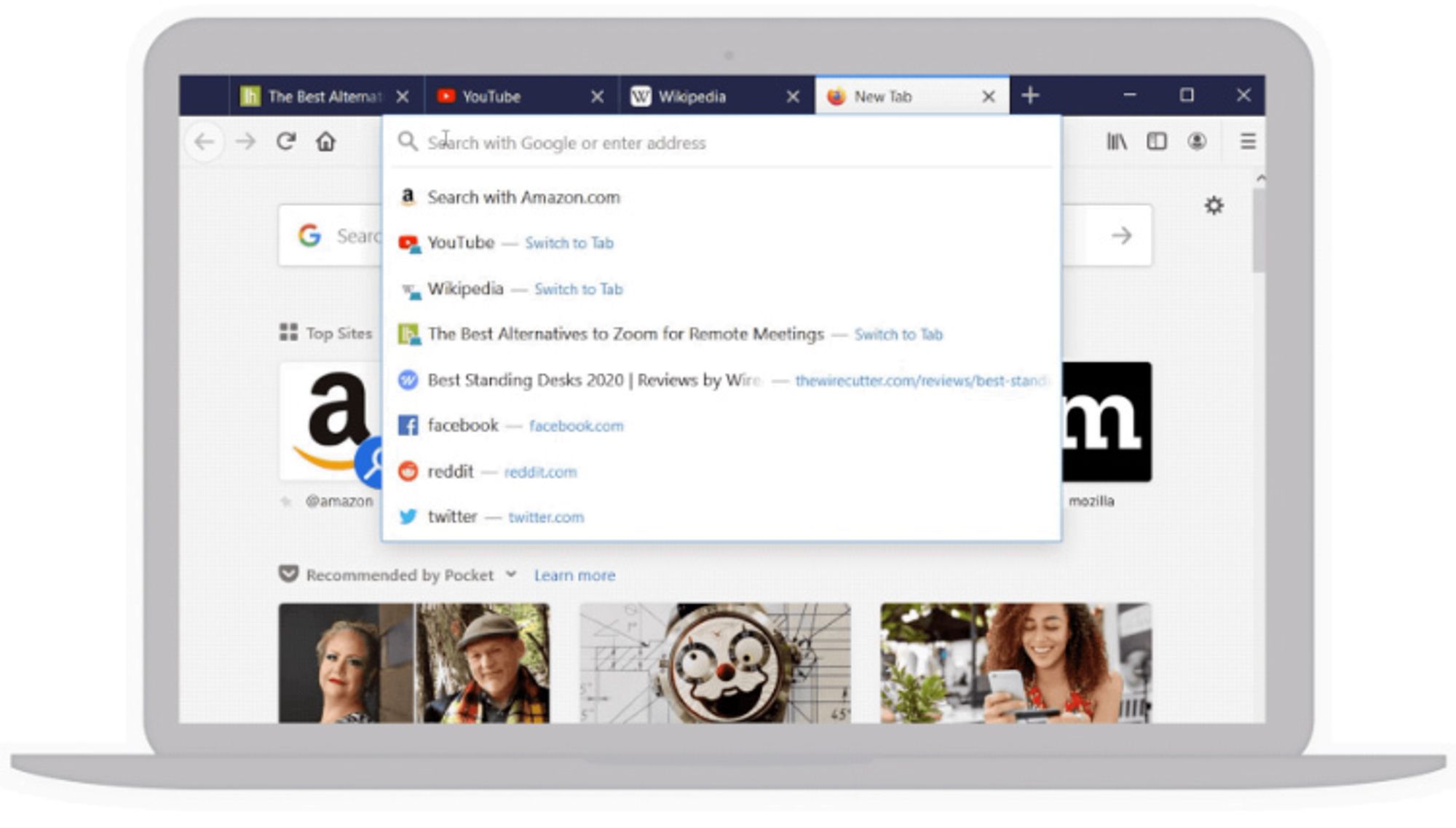
Task: Open new tab page settings gear
Action: [x=1214, y=205]
